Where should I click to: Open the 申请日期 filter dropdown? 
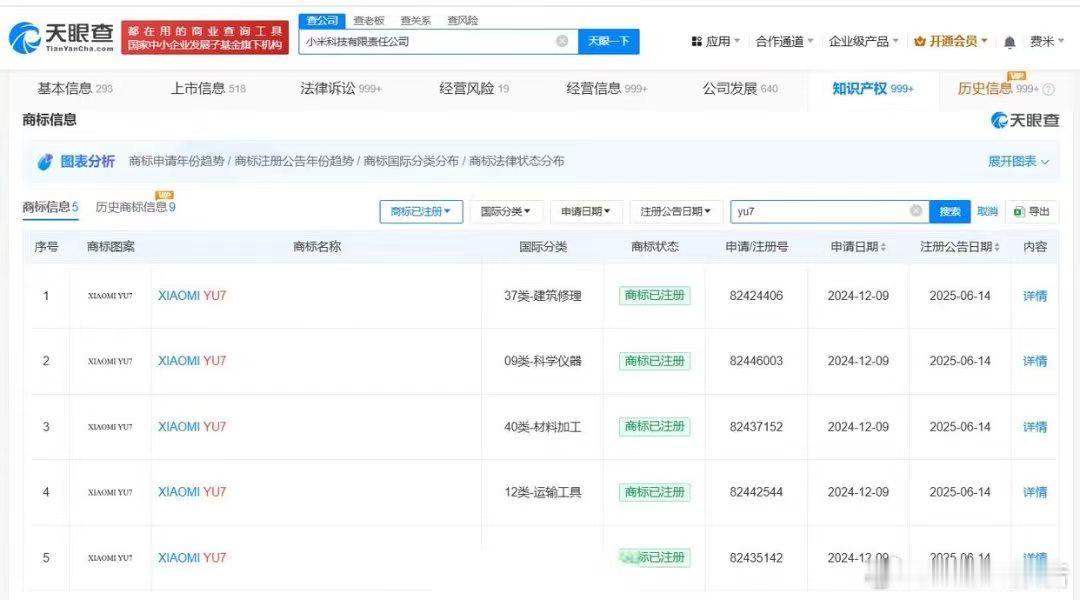[x=586, y=211]
